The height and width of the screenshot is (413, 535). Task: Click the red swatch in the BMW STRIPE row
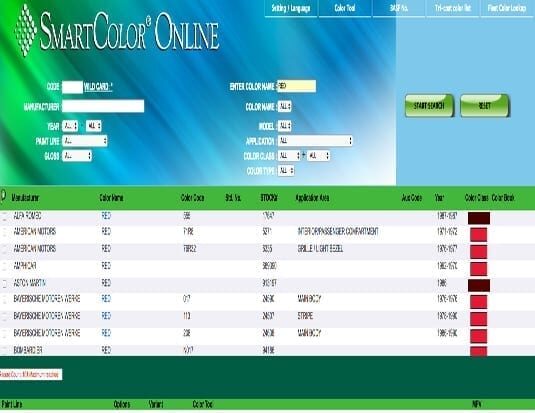click(478, 319)
